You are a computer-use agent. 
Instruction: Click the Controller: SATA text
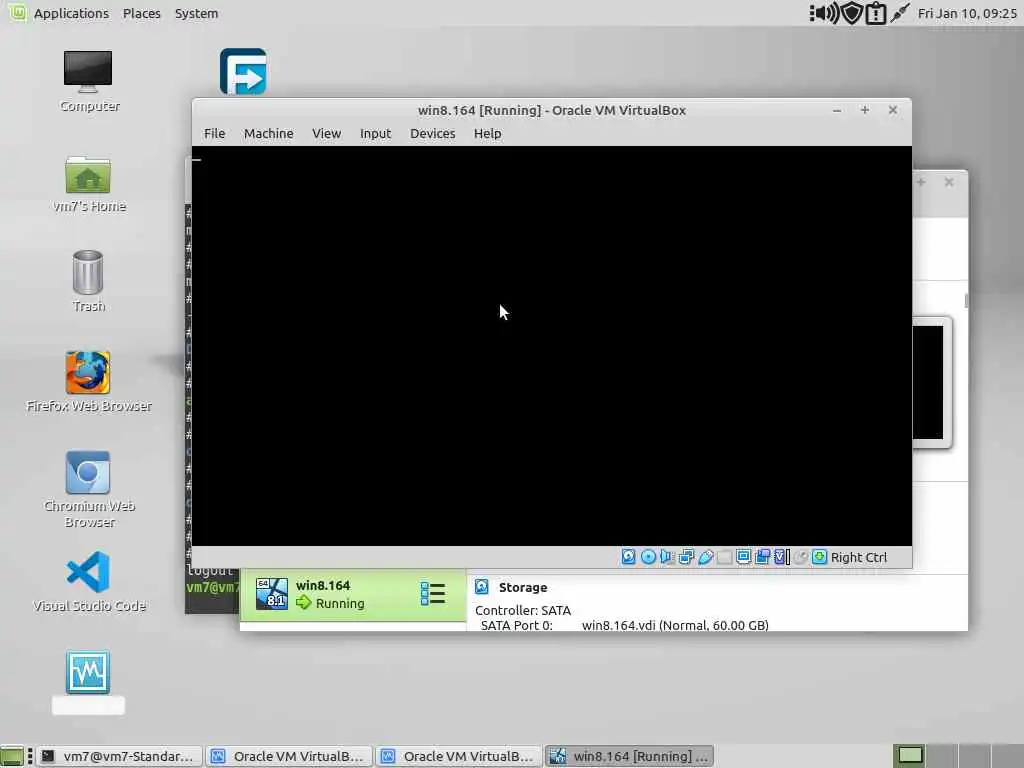pos(522,611)
